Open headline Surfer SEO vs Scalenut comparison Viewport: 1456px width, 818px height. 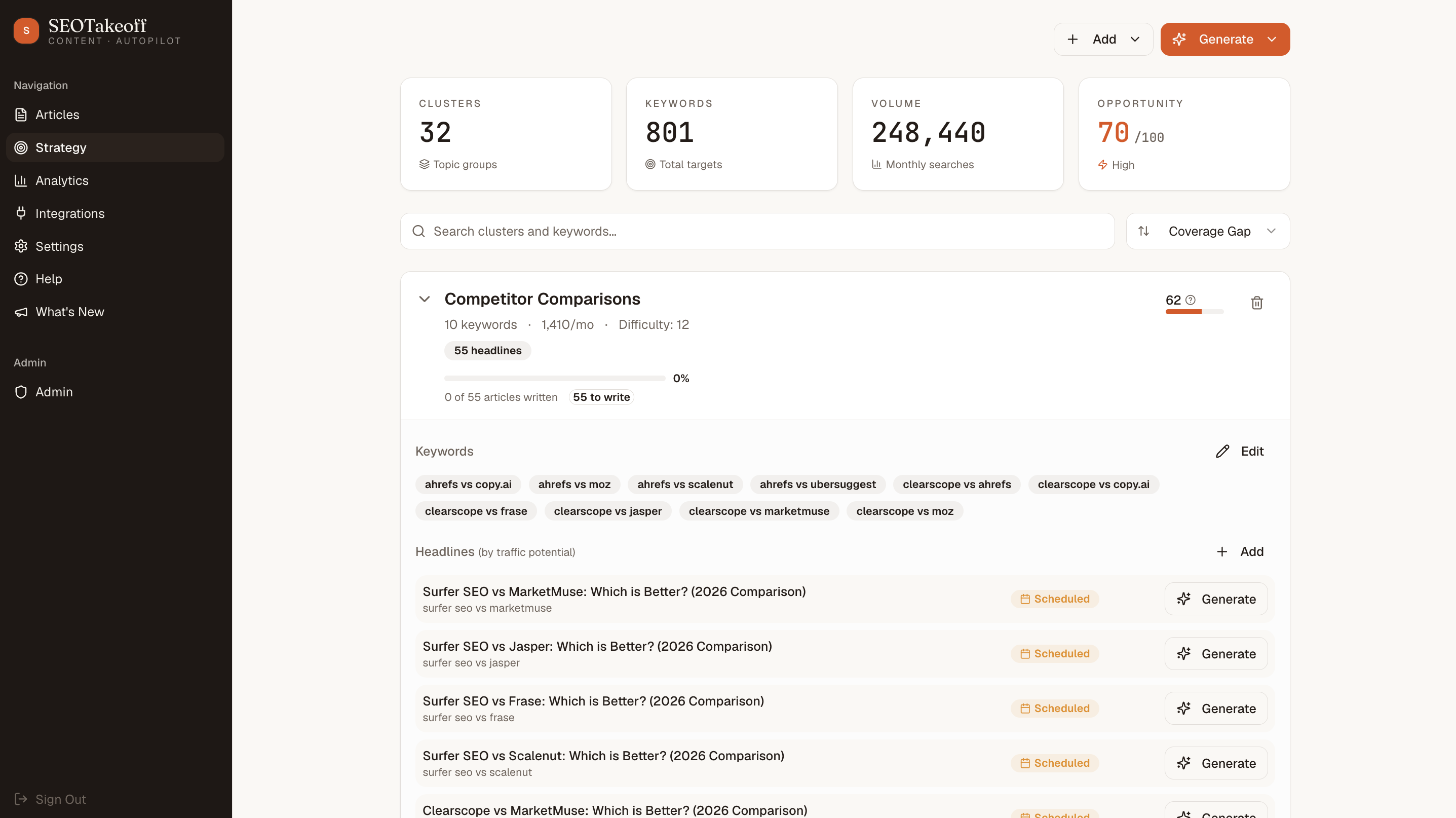click(x=603, y=756)
